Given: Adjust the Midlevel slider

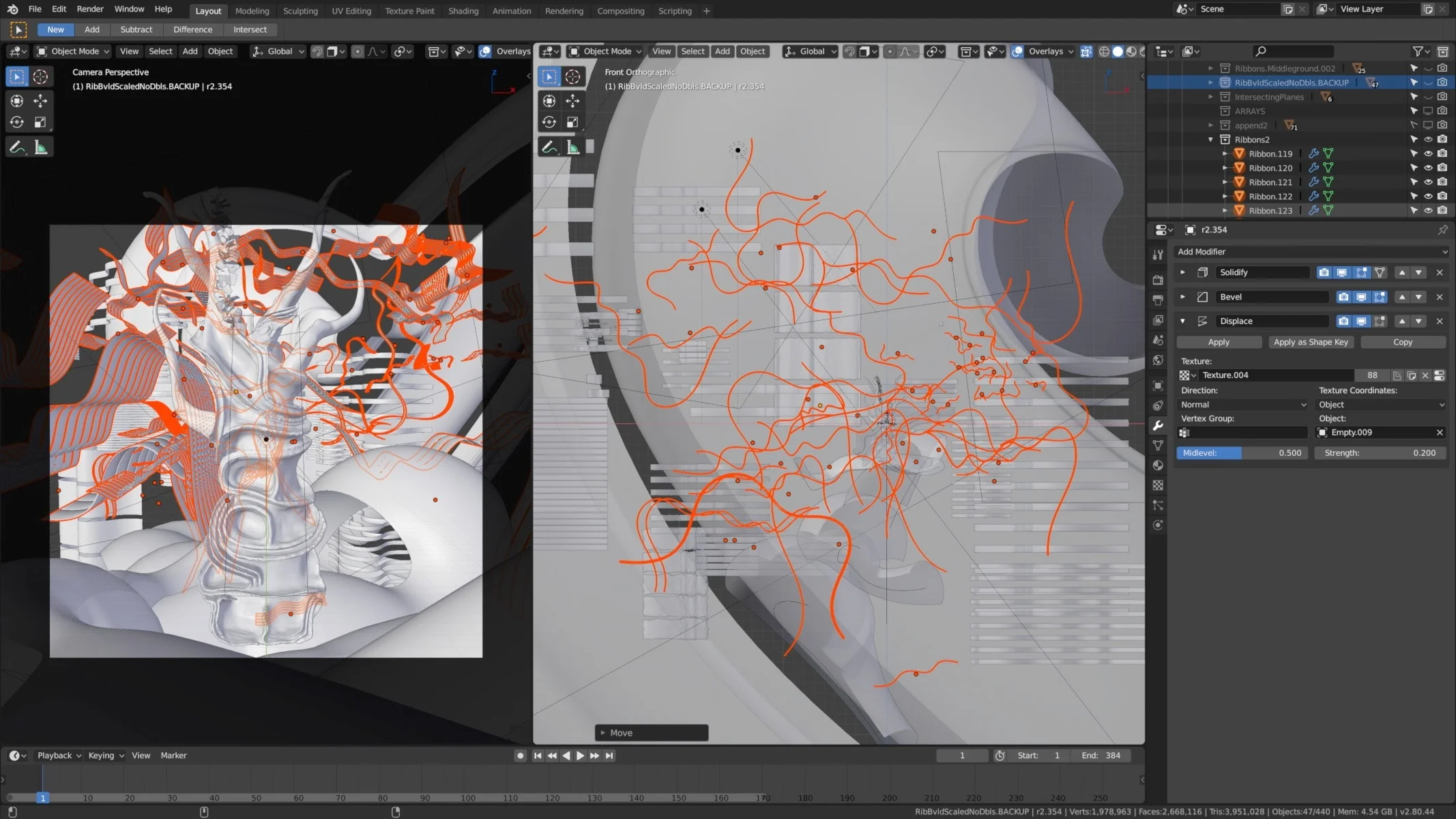Looking at the screenshot, I should pyautogui.click(x=1242, y=453).
